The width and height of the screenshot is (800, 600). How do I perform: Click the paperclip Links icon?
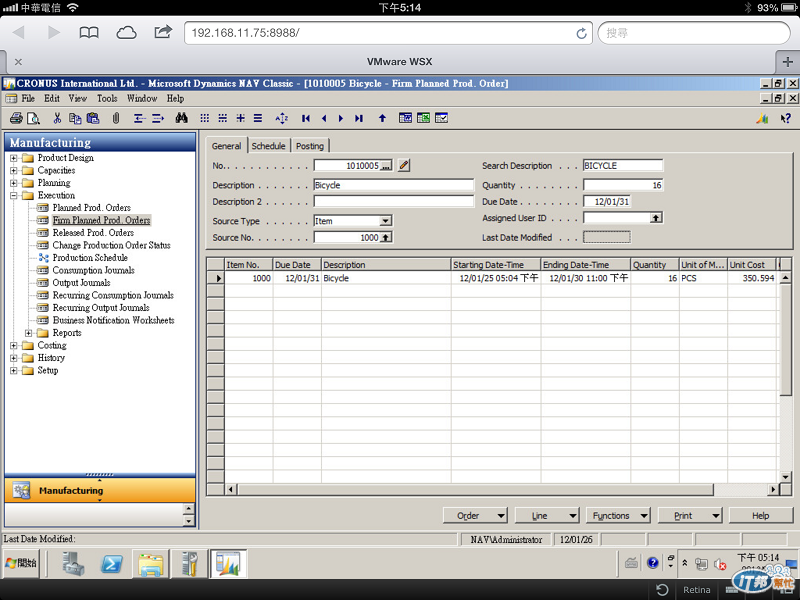(116, 118)
